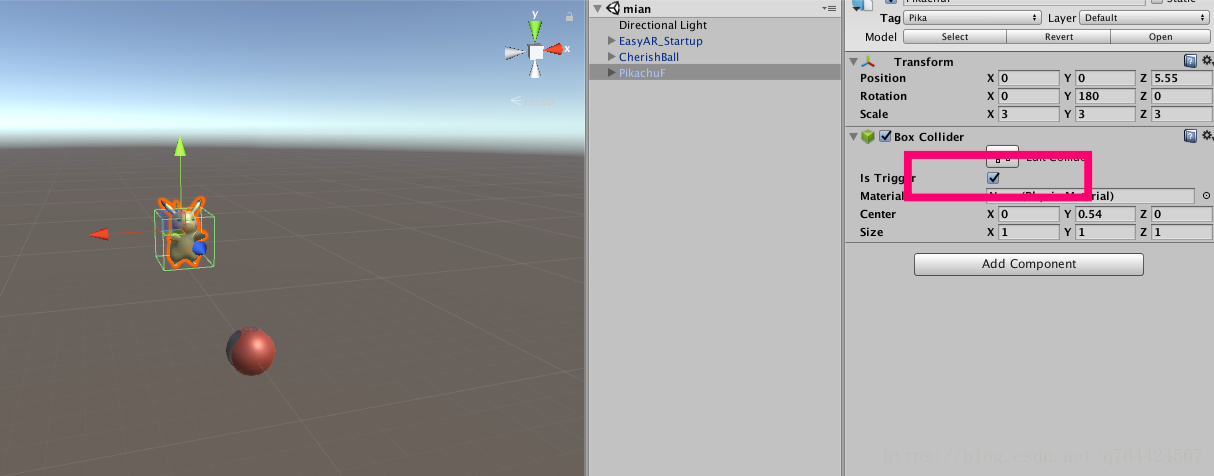Open Box Collider help reference icon
Viewport: 1214px width, 476px height.
[x=1190, y=137]
